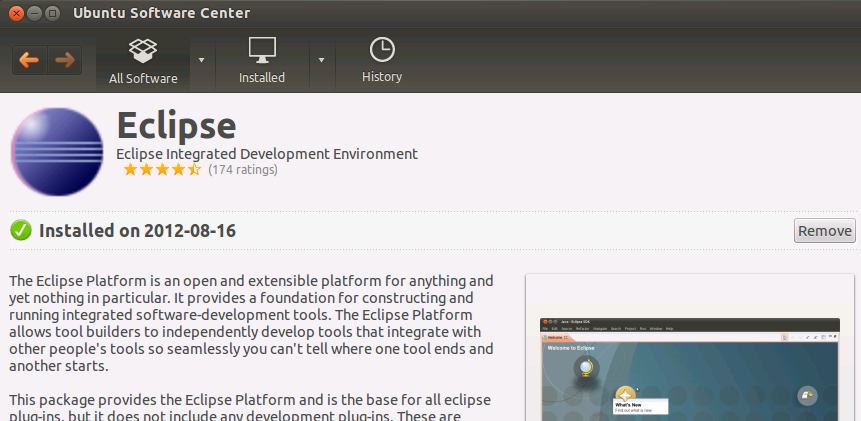This screenshot has height=421, width=861.
Task: Remove the installed Eclipse package
Action: click(x=824, y=231)
